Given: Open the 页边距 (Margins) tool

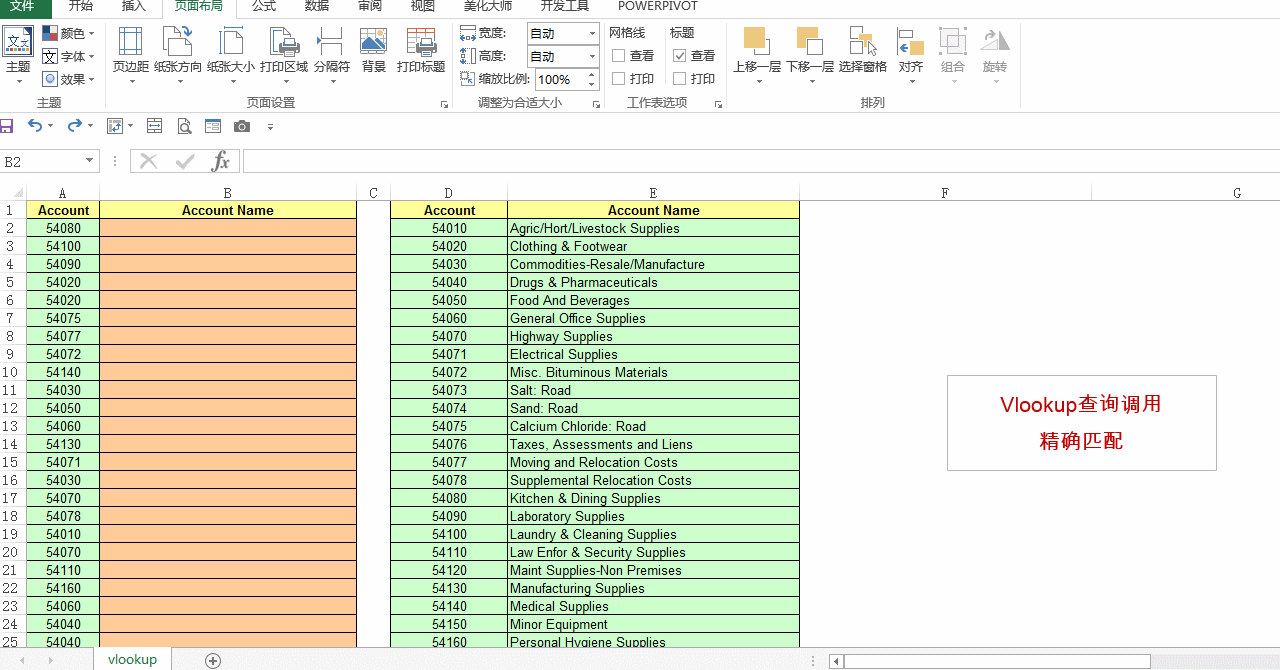Looking at the screenshot, I should (130, 43).
